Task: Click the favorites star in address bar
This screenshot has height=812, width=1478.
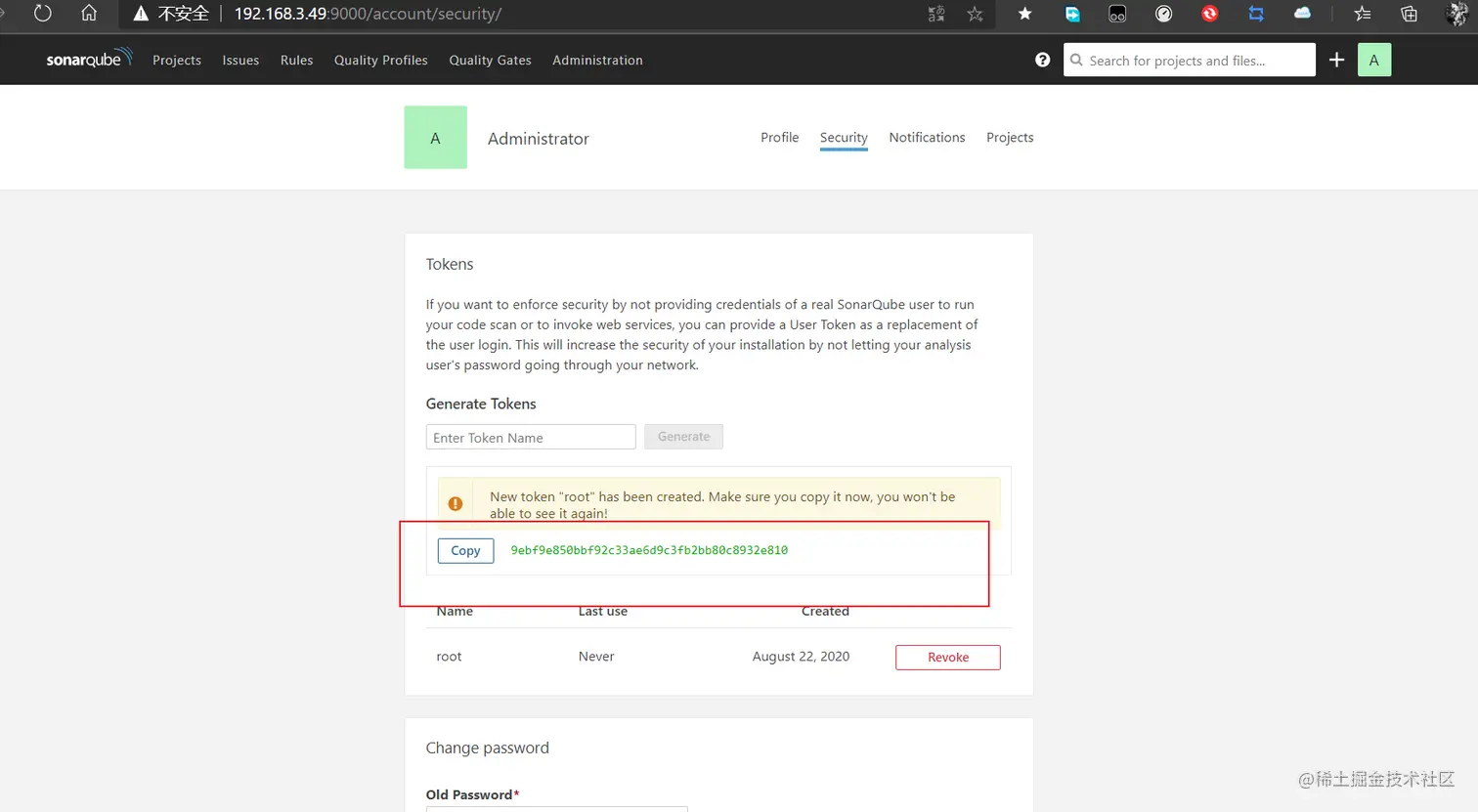Action: [975, 14]
